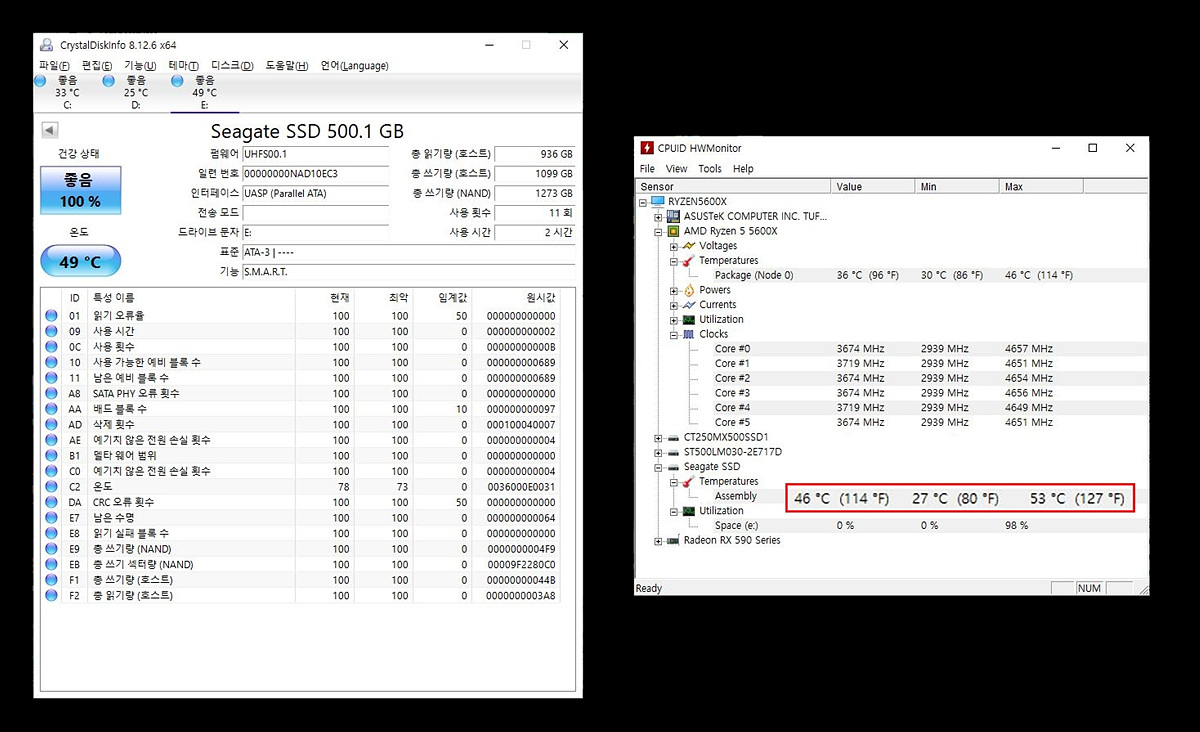Click the CPU Temperatures thermometer icon
Image resolution: width=1200 pixels, height=732 pixels.
click(688, 261)
